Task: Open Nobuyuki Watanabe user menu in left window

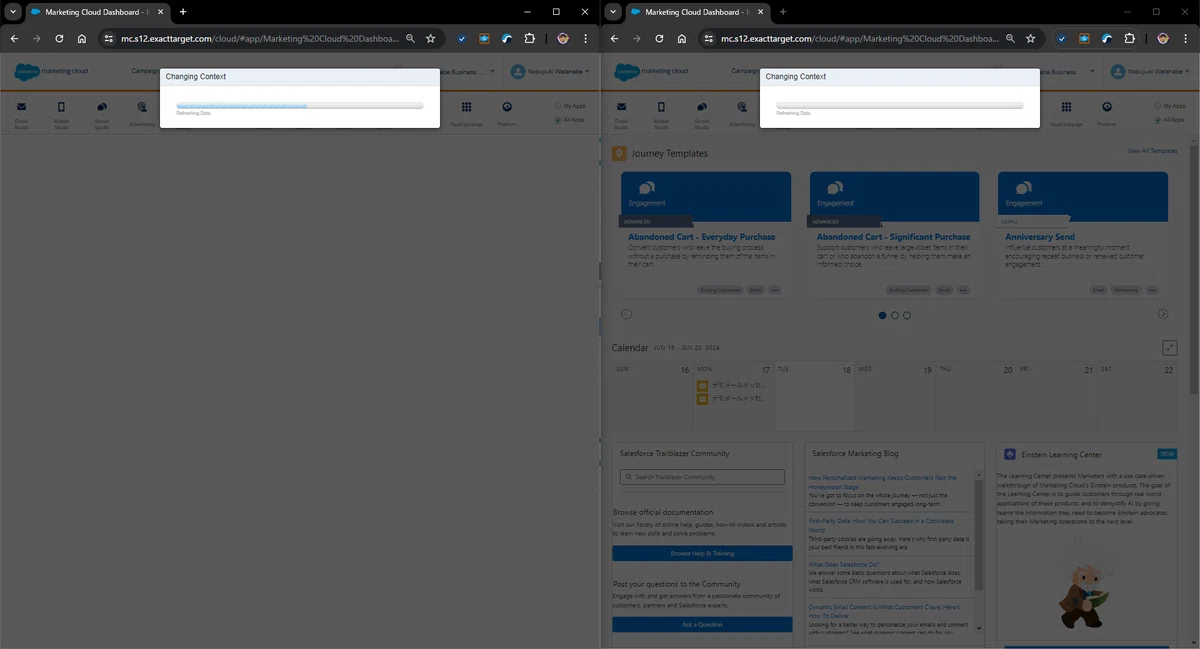Action: coord(551,72)
